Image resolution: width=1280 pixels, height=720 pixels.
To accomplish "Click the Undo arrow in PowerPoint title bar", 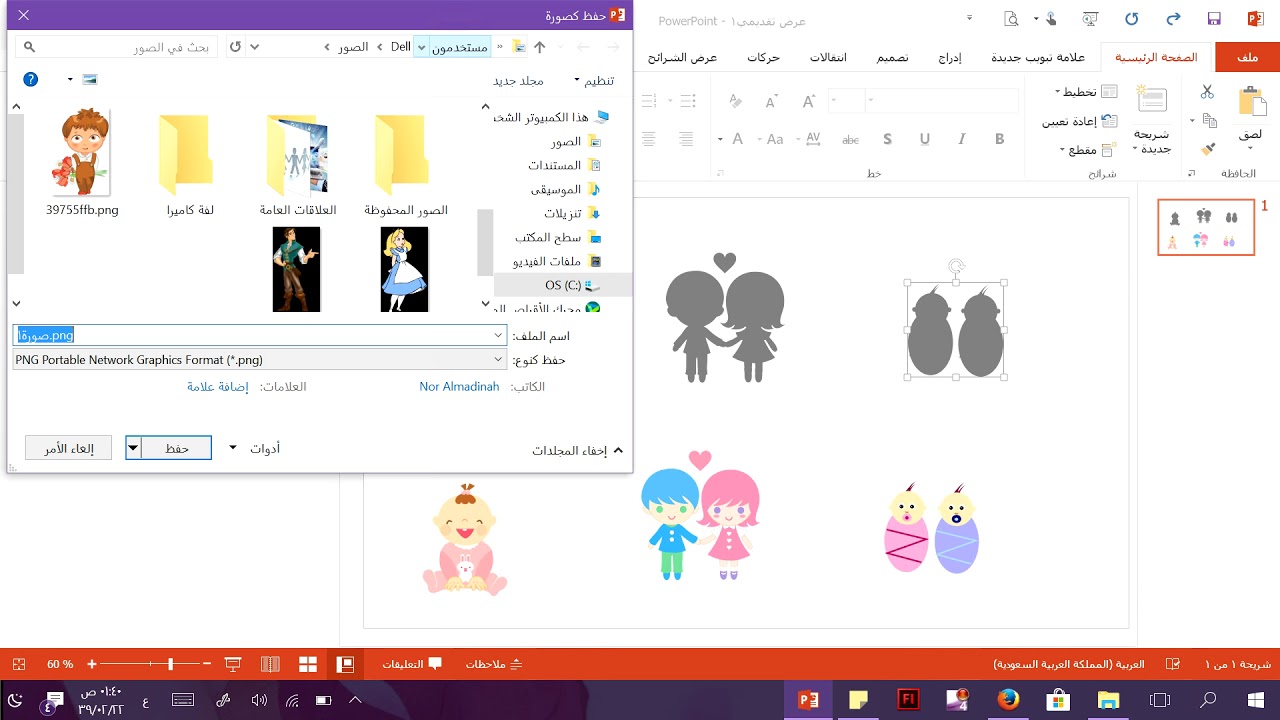I will tap(1132, 19).
